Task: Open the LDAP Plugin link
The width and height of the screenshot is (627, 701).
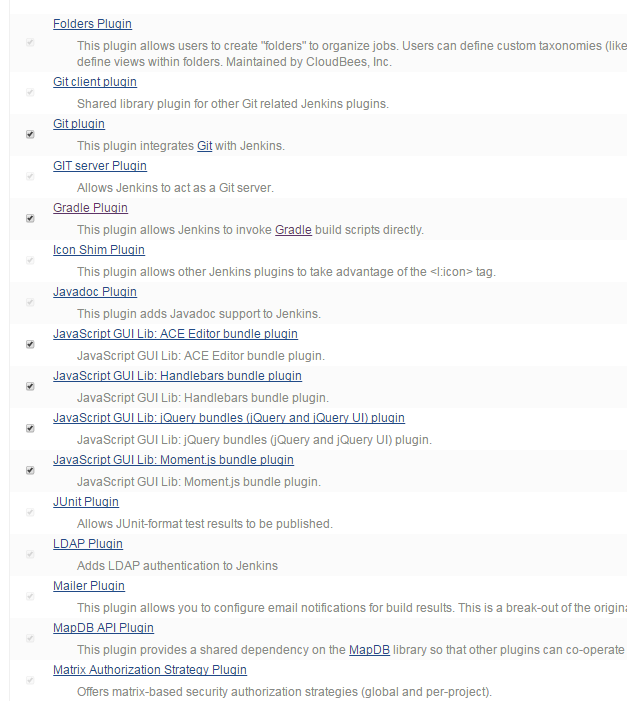Action: [88, 544]
